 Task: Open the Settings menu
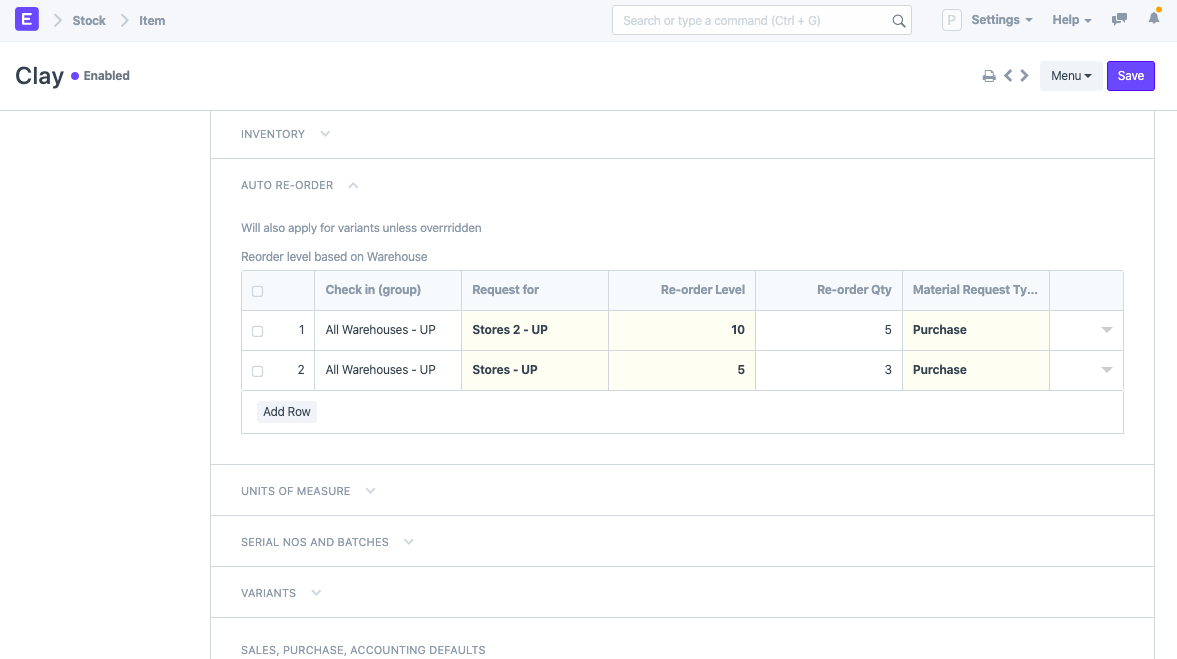[x=1001, y=20]
